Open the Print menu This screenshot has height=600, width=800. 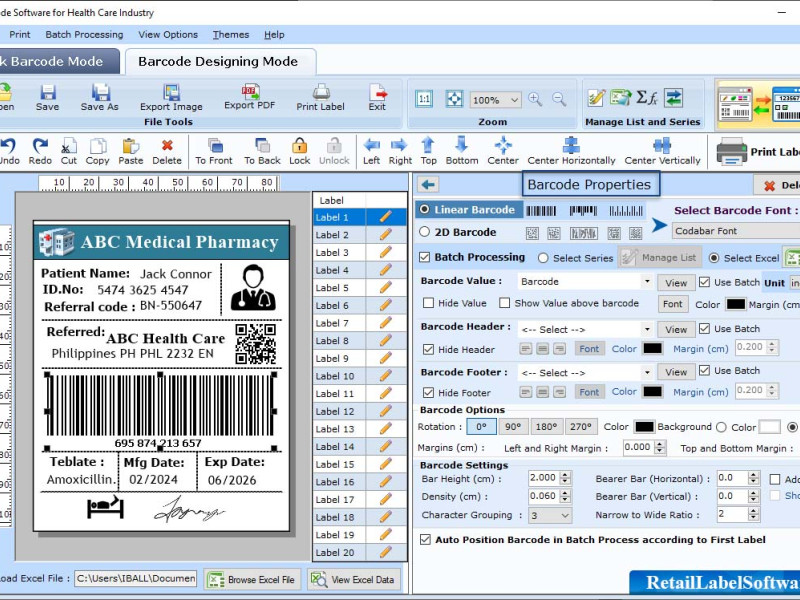point(20,35)
